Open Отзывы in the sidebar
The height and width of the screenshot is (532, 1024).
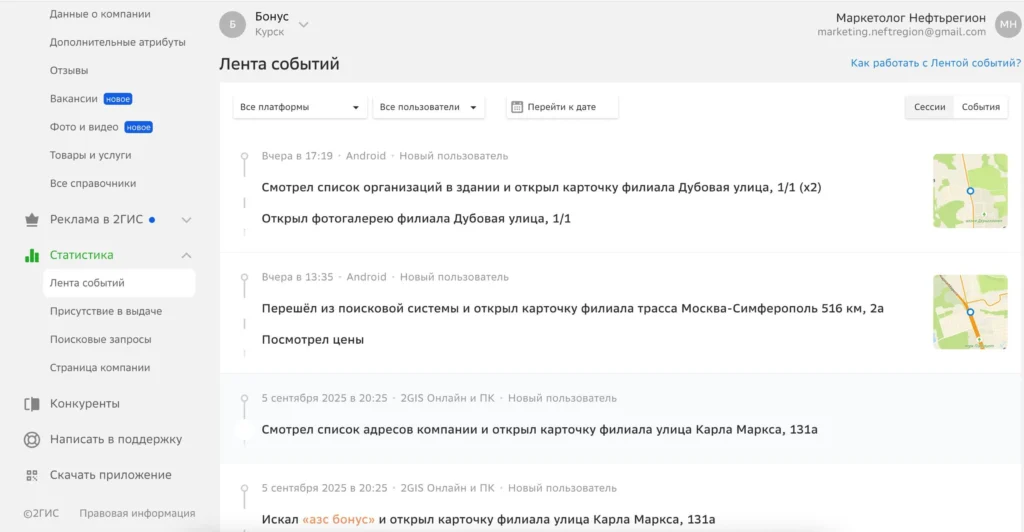tap(69, 70)
